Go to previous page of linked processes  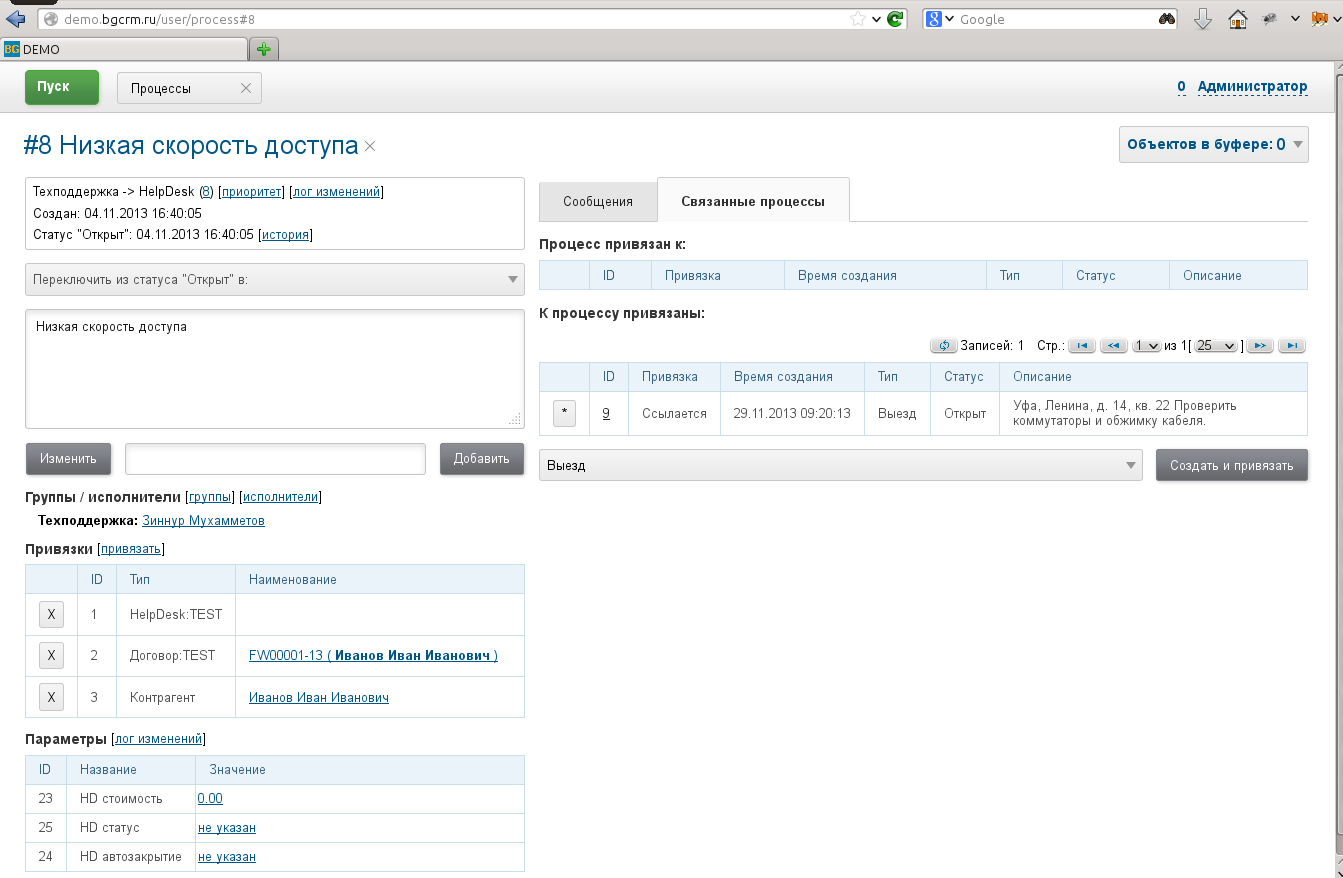pyautogui.click(x=1113, y=346)
